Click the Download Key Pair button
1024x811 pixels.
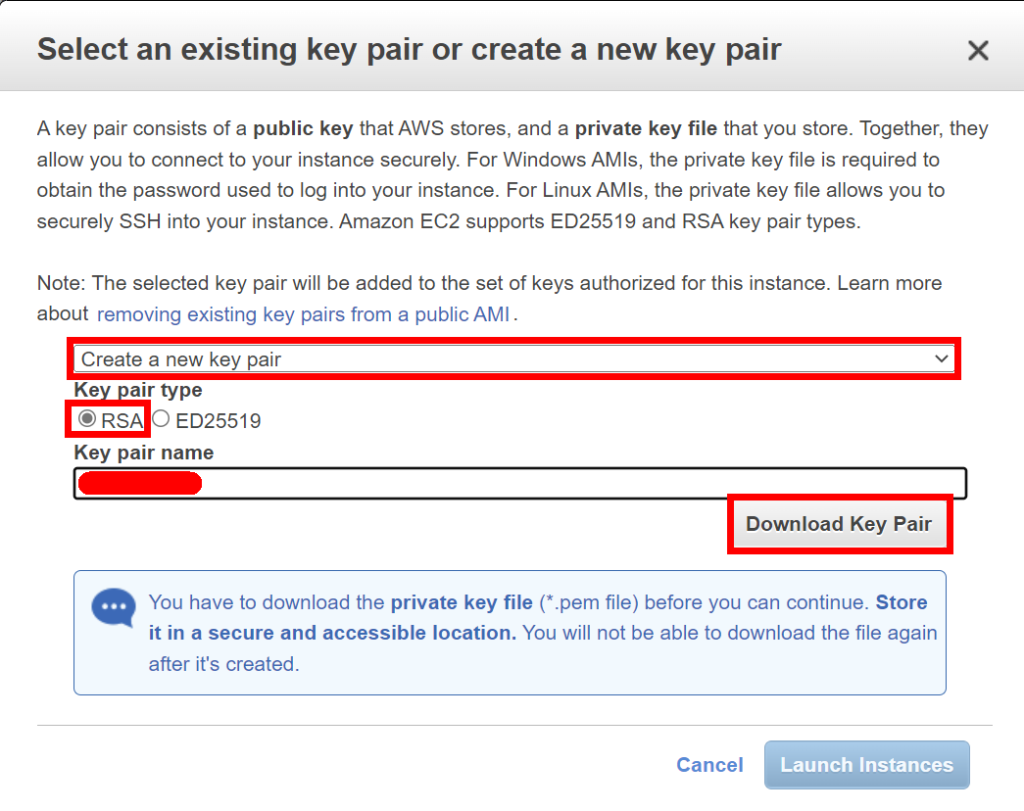839,524
